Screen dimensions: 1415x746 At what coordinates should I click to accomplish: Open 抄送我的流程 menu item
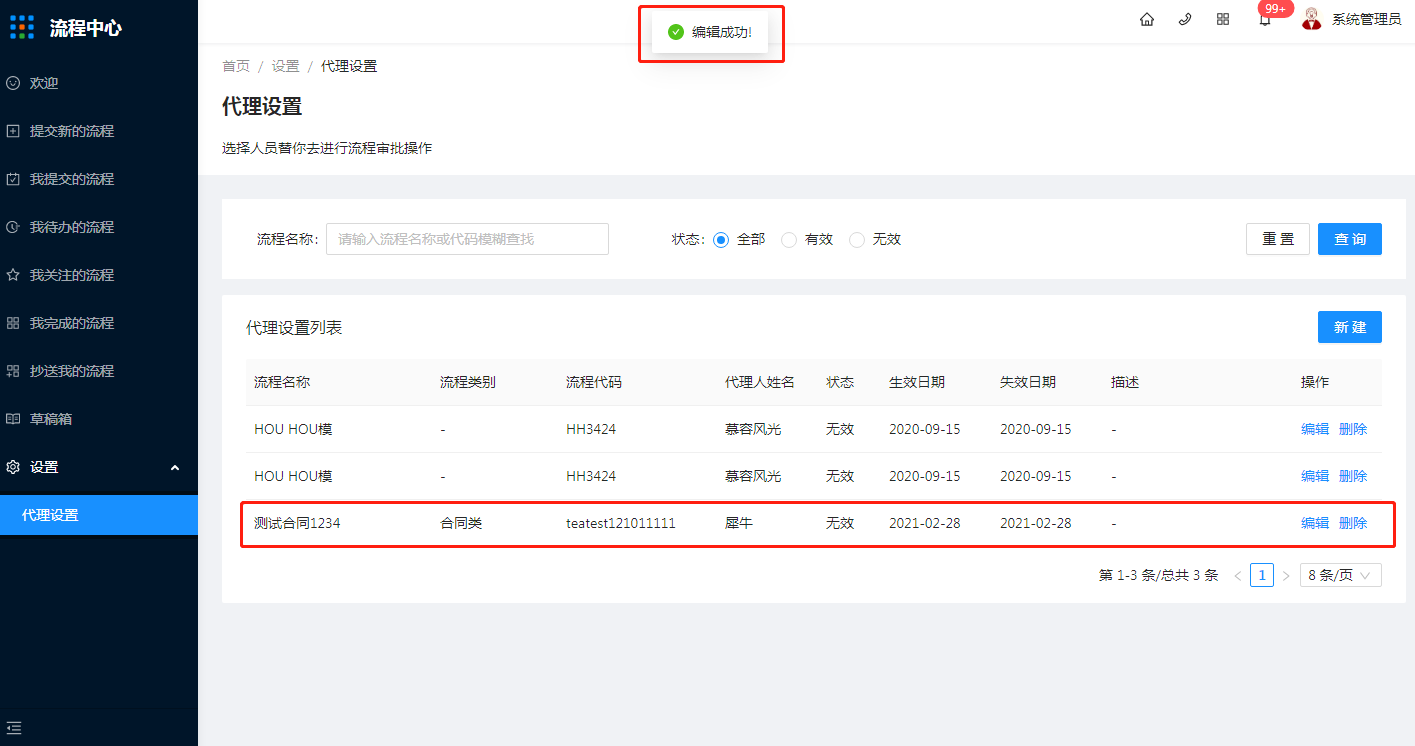point(72,371)
